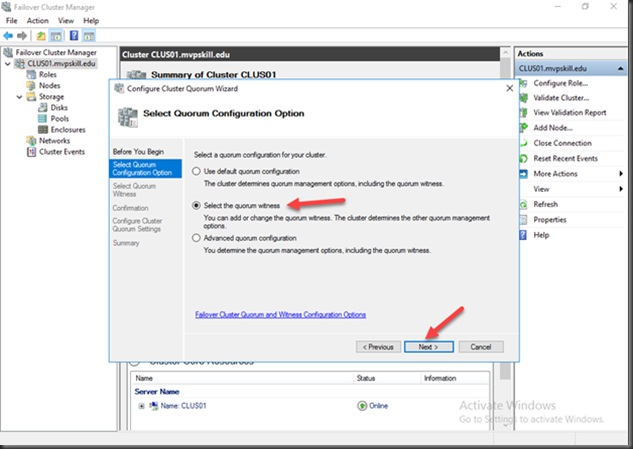This screenshot has height=449, width=633.
Task: Click the More Actions arrow icon
Action: click(524, 174)
